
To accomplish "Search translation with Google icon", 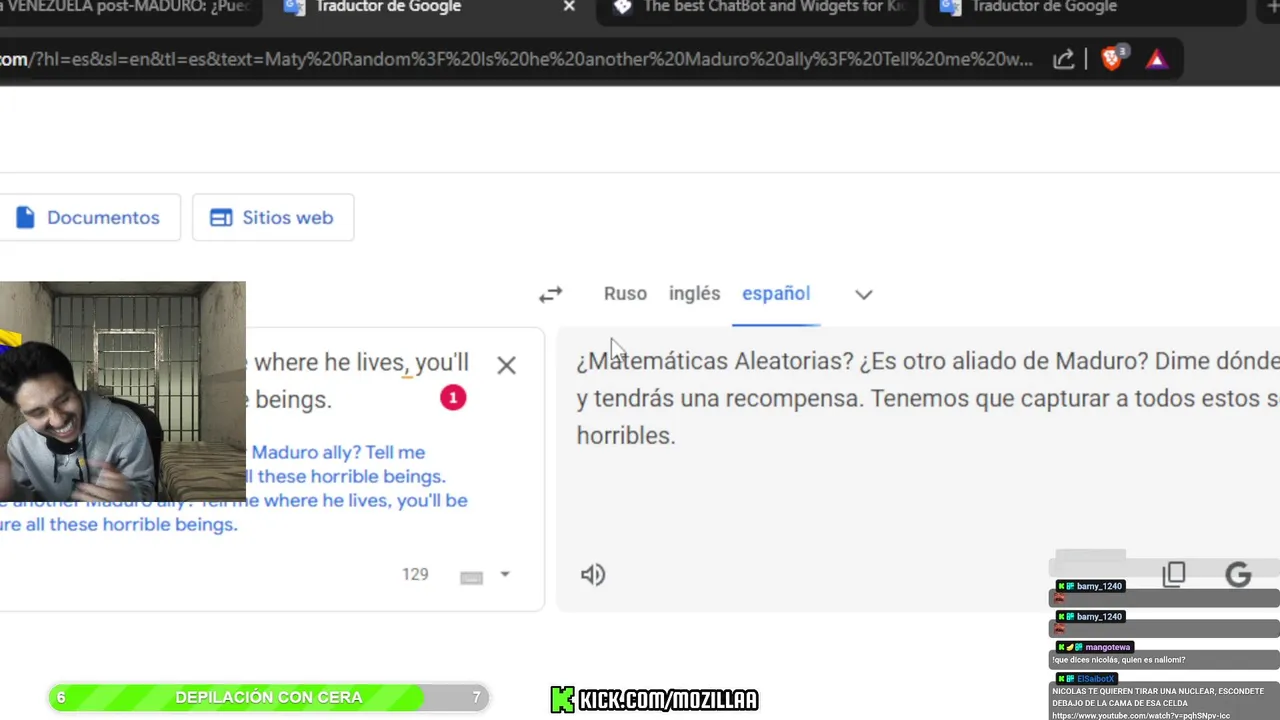I will coord(1238,574).
